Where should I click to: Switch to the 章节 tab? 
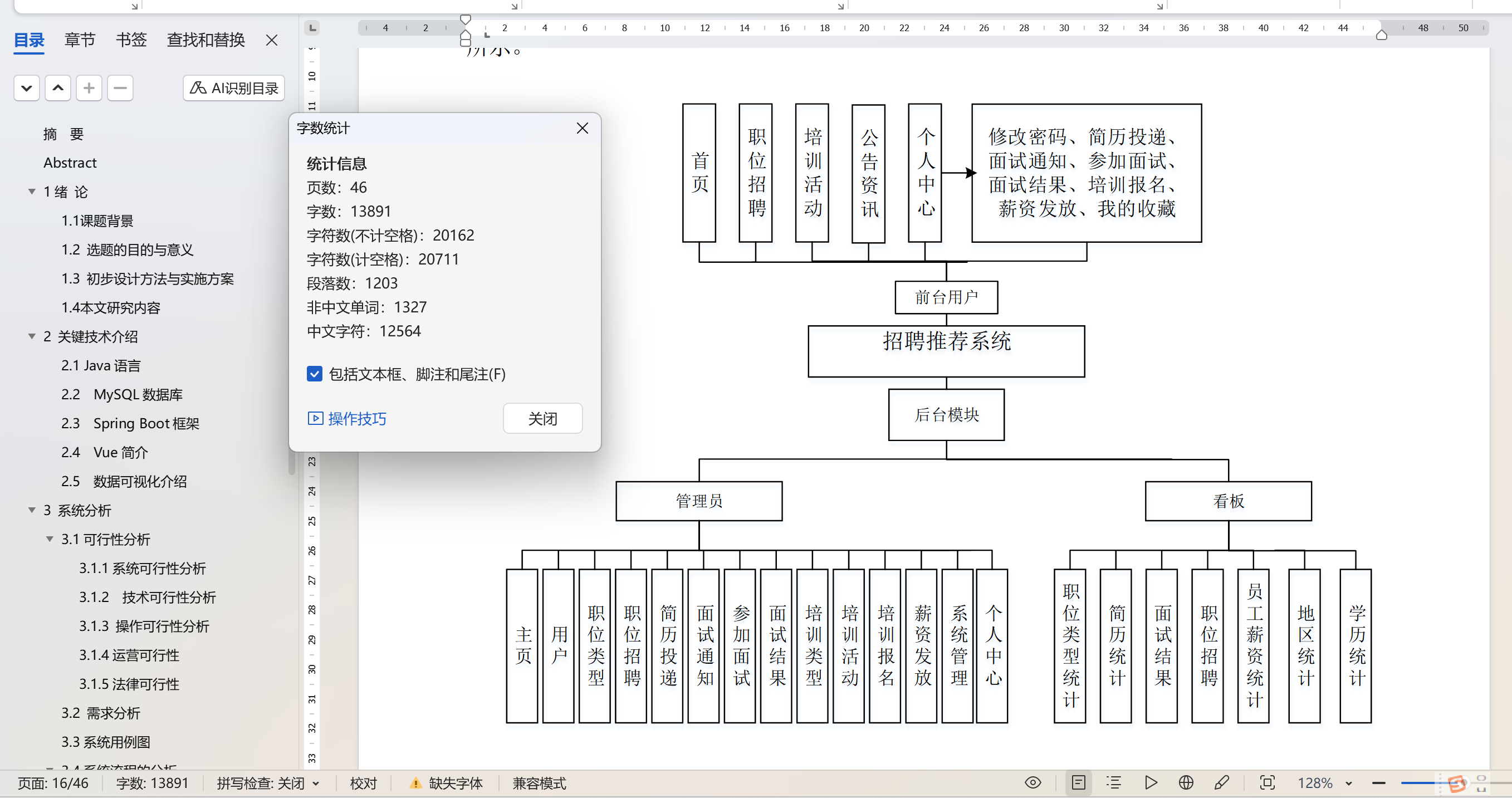coord(79,40)
